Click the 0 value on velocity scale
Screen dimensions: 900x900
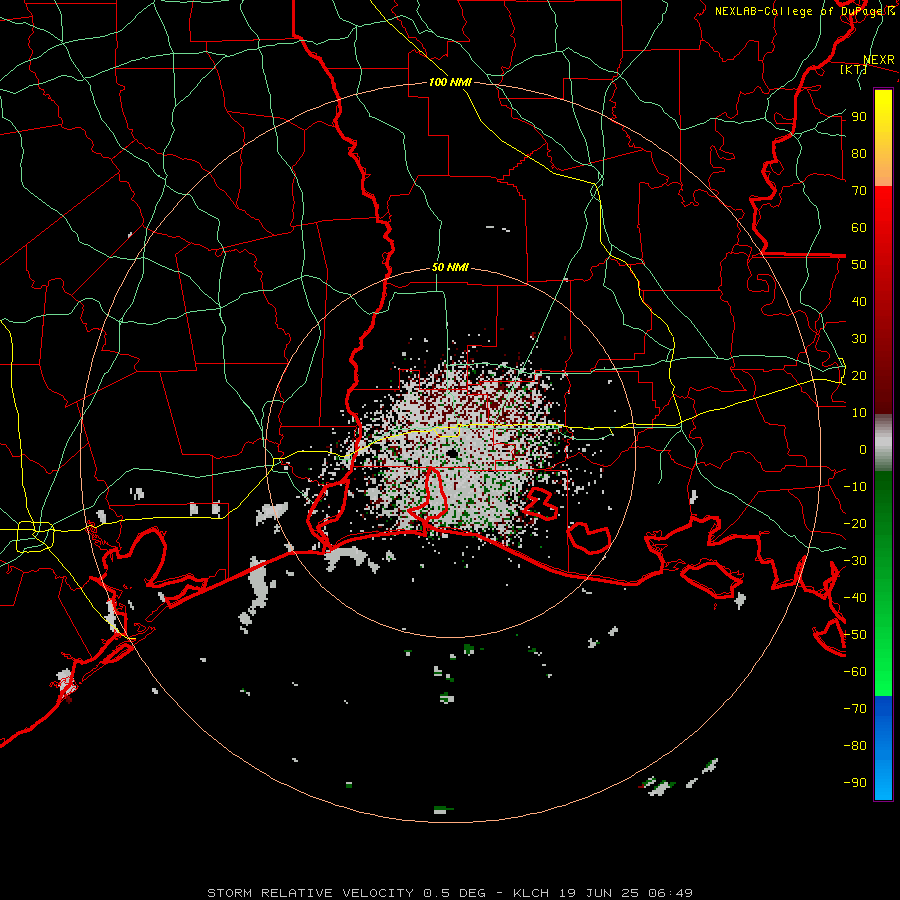863,449
